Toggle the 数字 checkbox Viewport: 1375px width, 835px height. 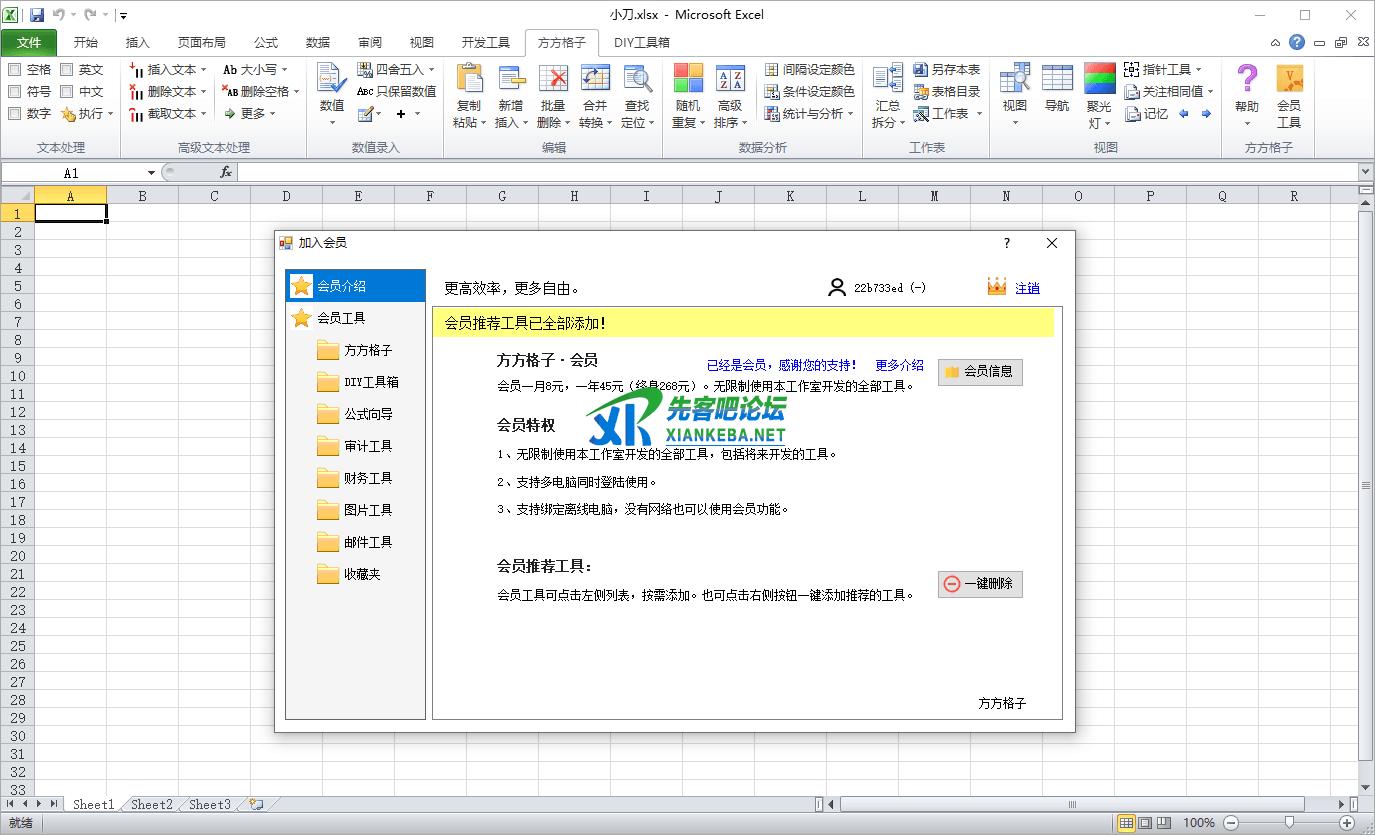pos(32,113)
